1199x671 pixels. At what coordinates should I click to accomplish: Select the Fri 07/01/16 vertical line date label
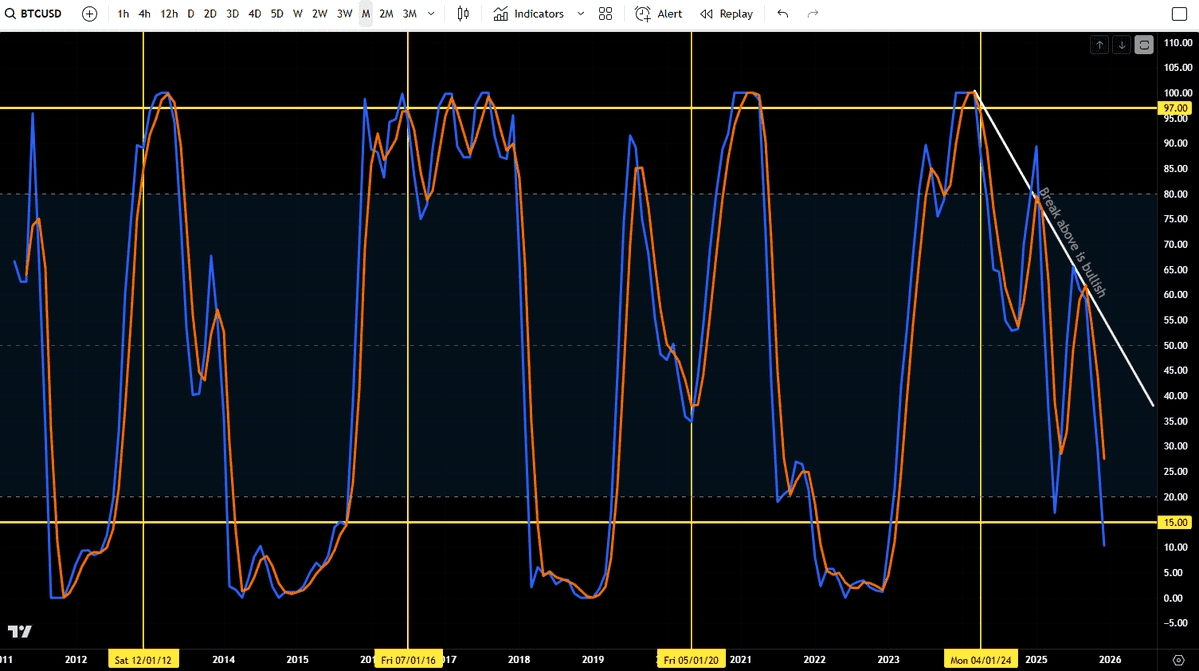(408, 660)
